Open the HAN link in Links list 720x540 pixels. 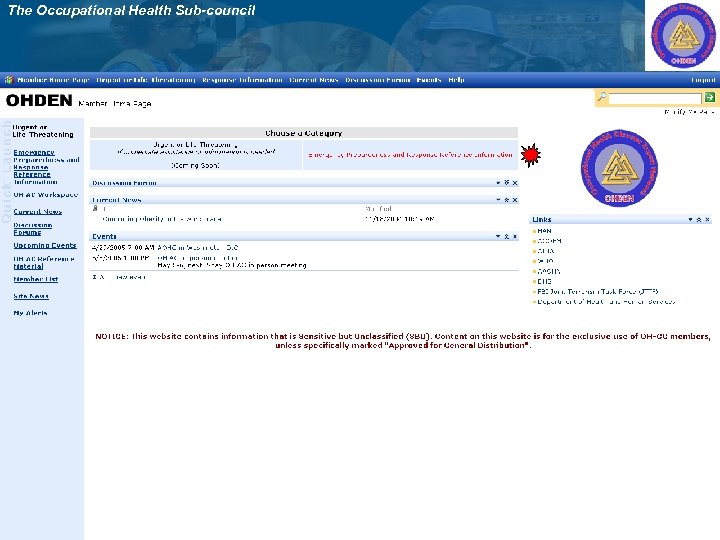(544, 231)
